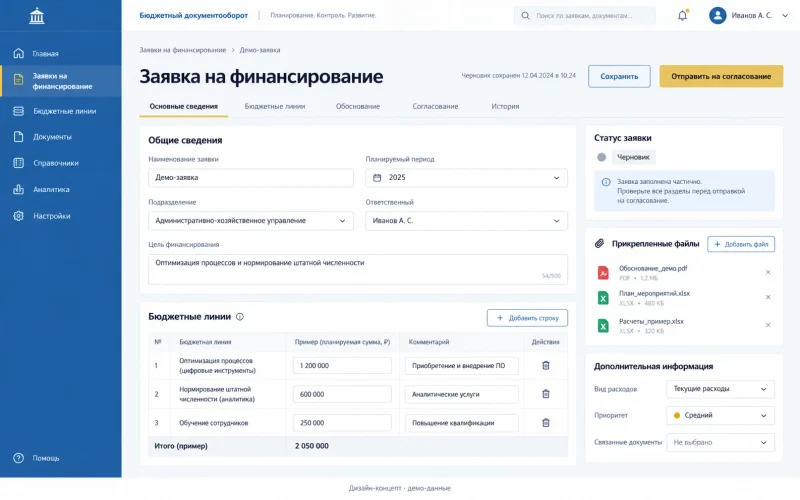Open the notifications bell
This screenshot has width=800, height=500.
(683, 15)
